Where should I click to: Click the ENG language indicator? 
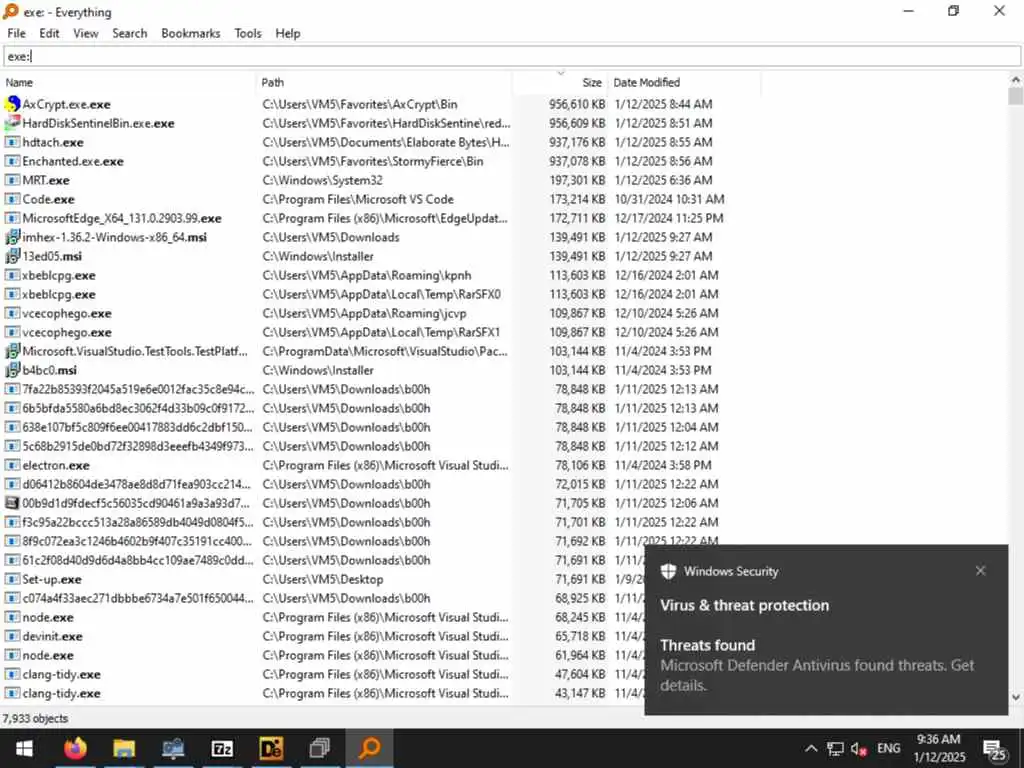pos(888,748)
